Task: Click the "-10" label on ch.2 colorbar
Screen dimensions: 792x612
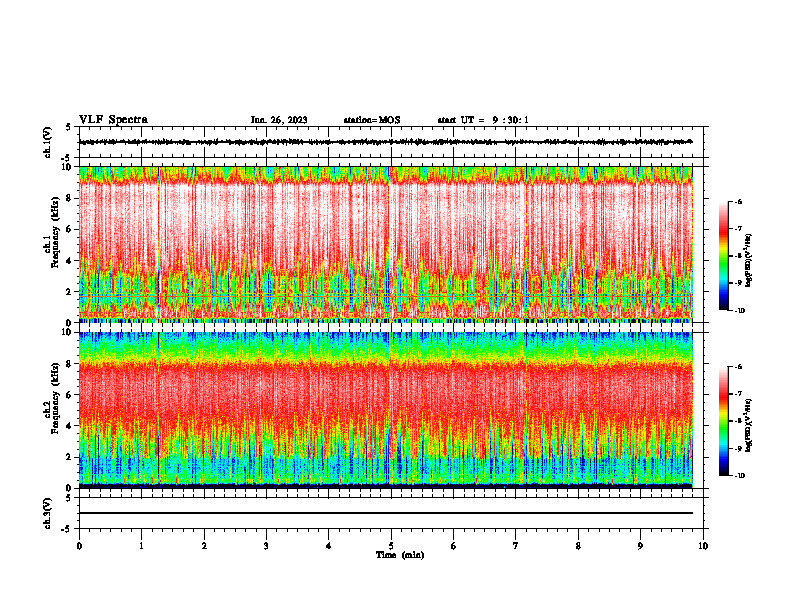Action: (x=739, y=476)
